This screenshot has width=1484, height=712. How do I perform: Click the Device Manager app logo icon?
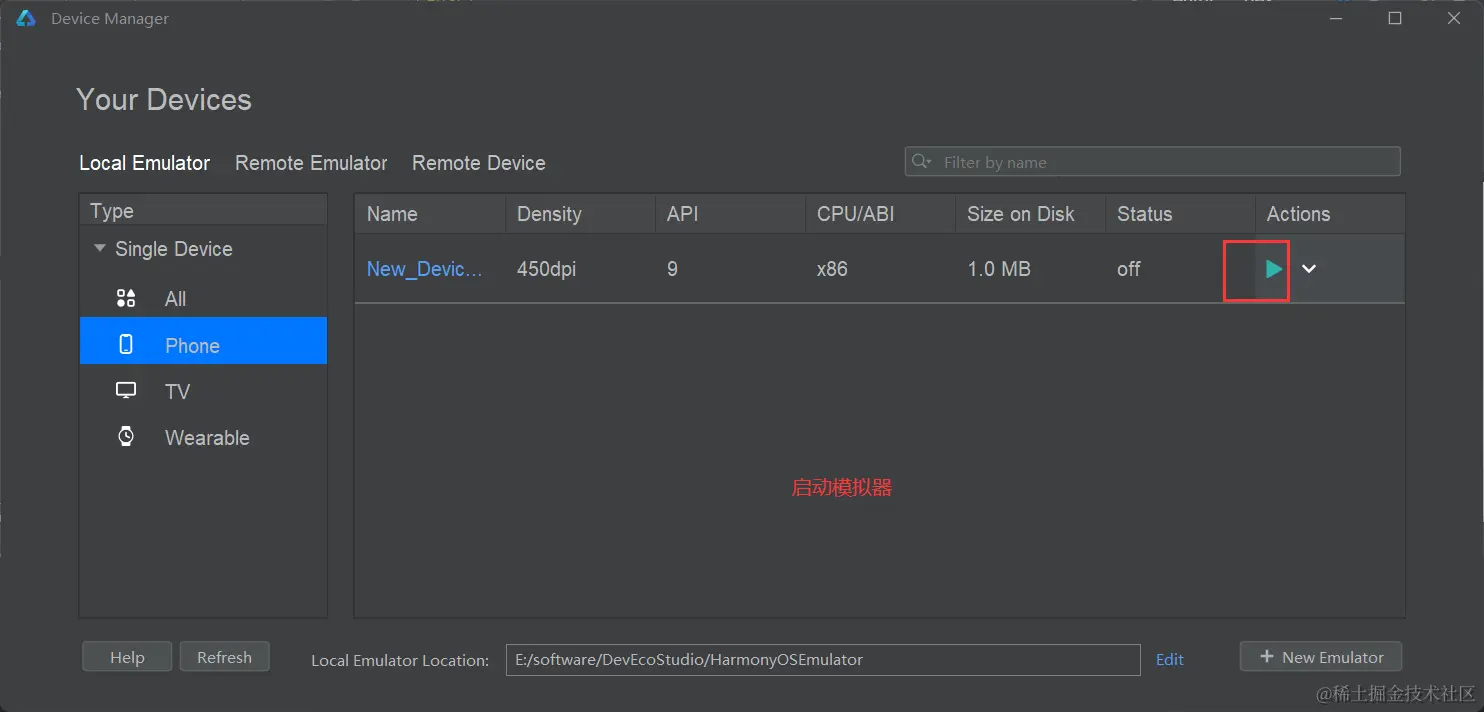pyautogui.click(x=26, y=19)
